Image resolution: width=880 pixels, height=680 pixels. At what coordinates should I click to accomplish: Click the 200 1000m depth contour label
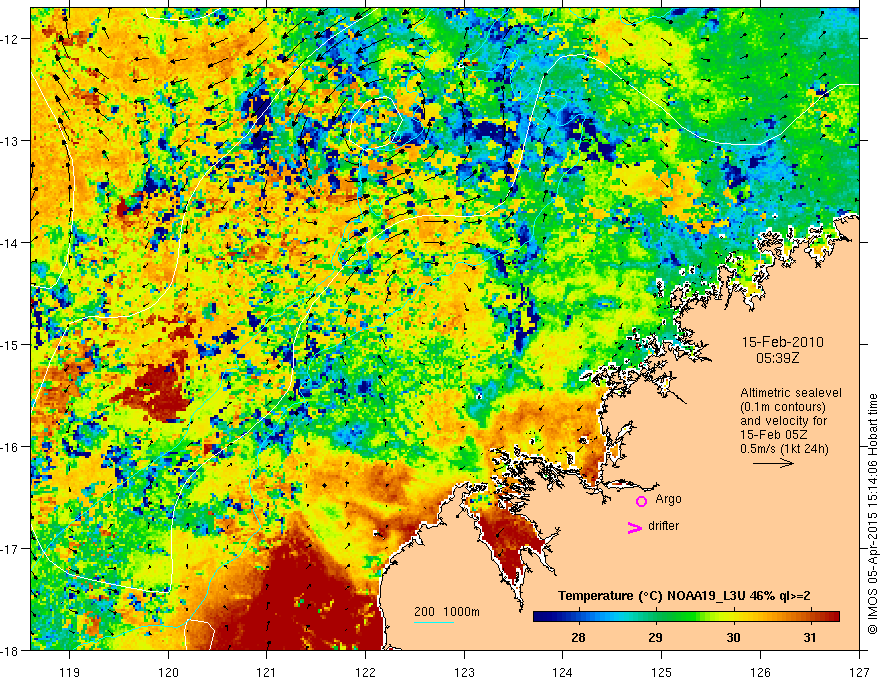(447, 612)
